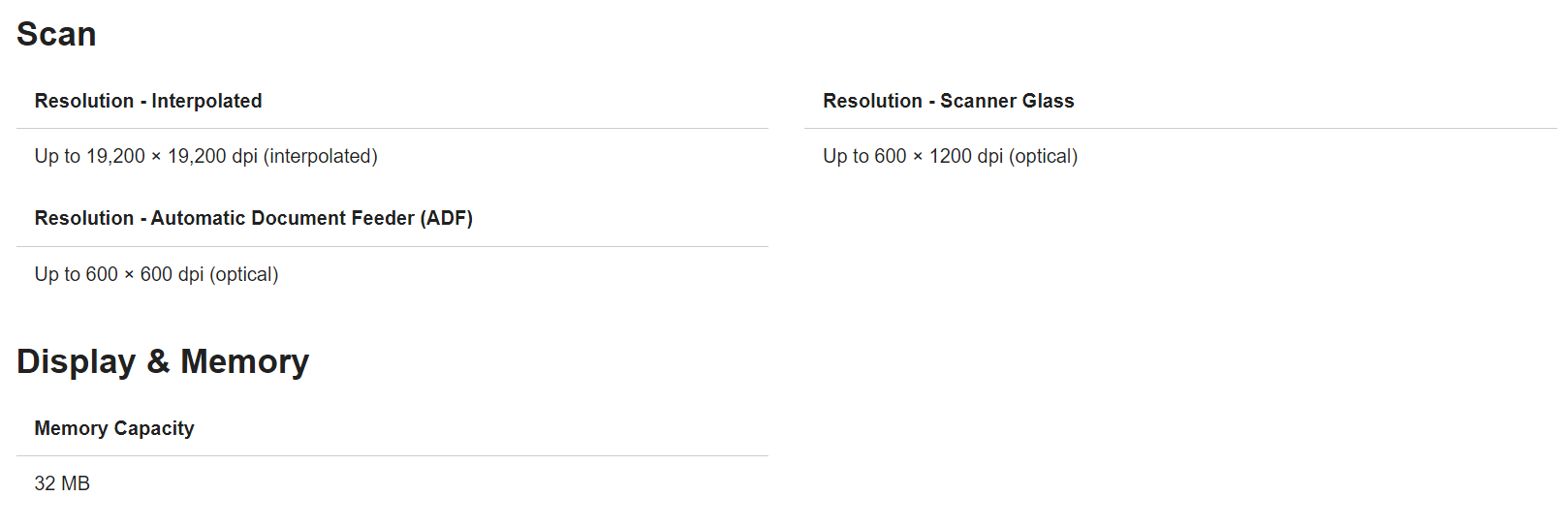Click the Scan section heading
The width and height of the screenshot is (1568, 528).
click(56, 35)
